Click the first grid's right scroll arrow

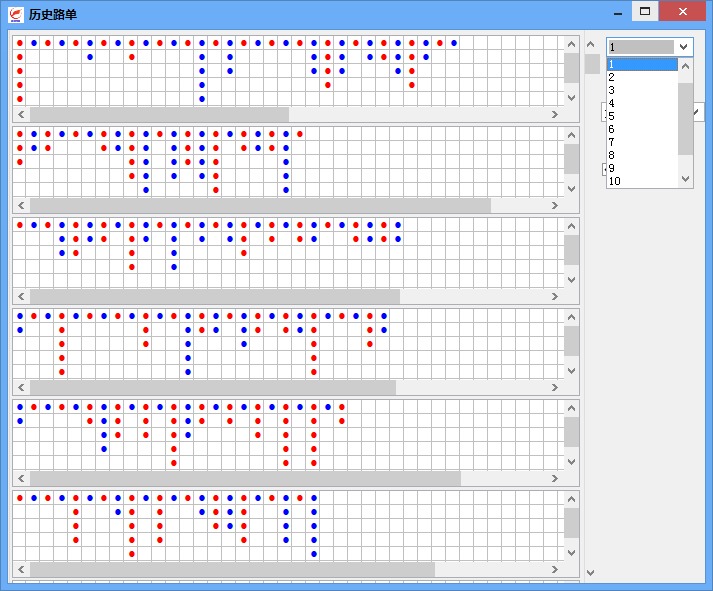pyautogui.click(x=555, y=115)
